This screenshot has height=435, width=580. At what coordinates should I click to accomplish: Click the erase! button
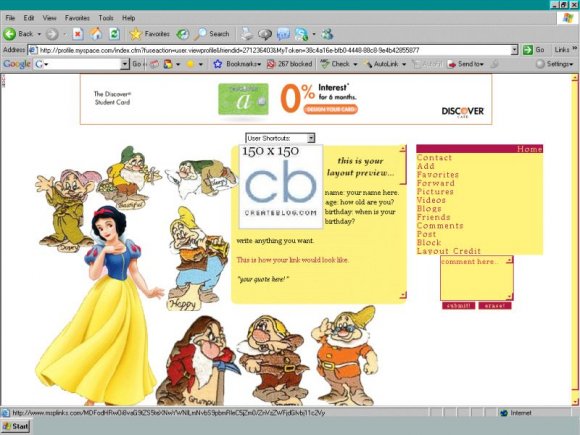click(495, 306)
